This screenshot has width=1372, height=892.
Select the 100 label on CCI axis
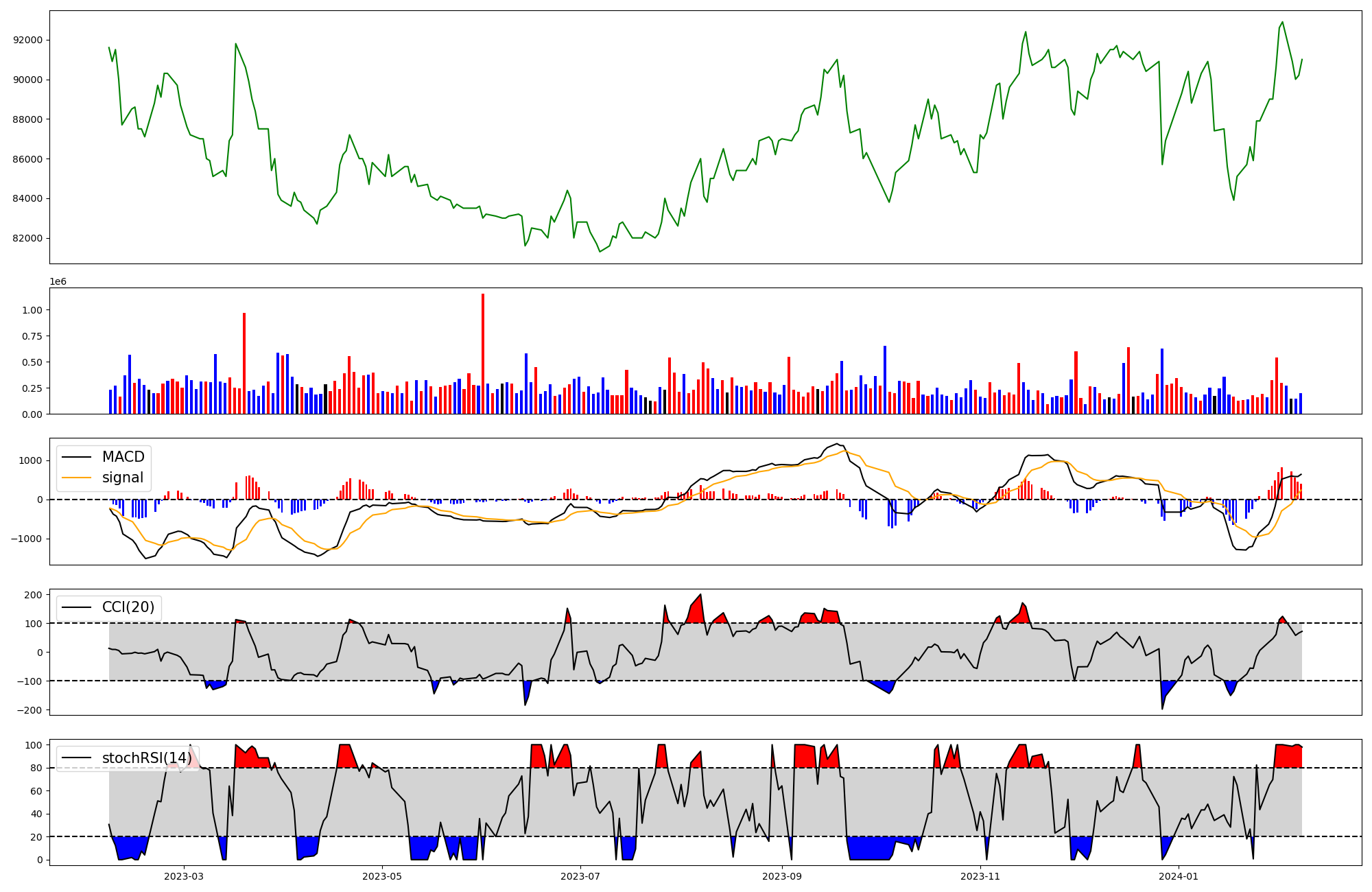click(34, 624)
